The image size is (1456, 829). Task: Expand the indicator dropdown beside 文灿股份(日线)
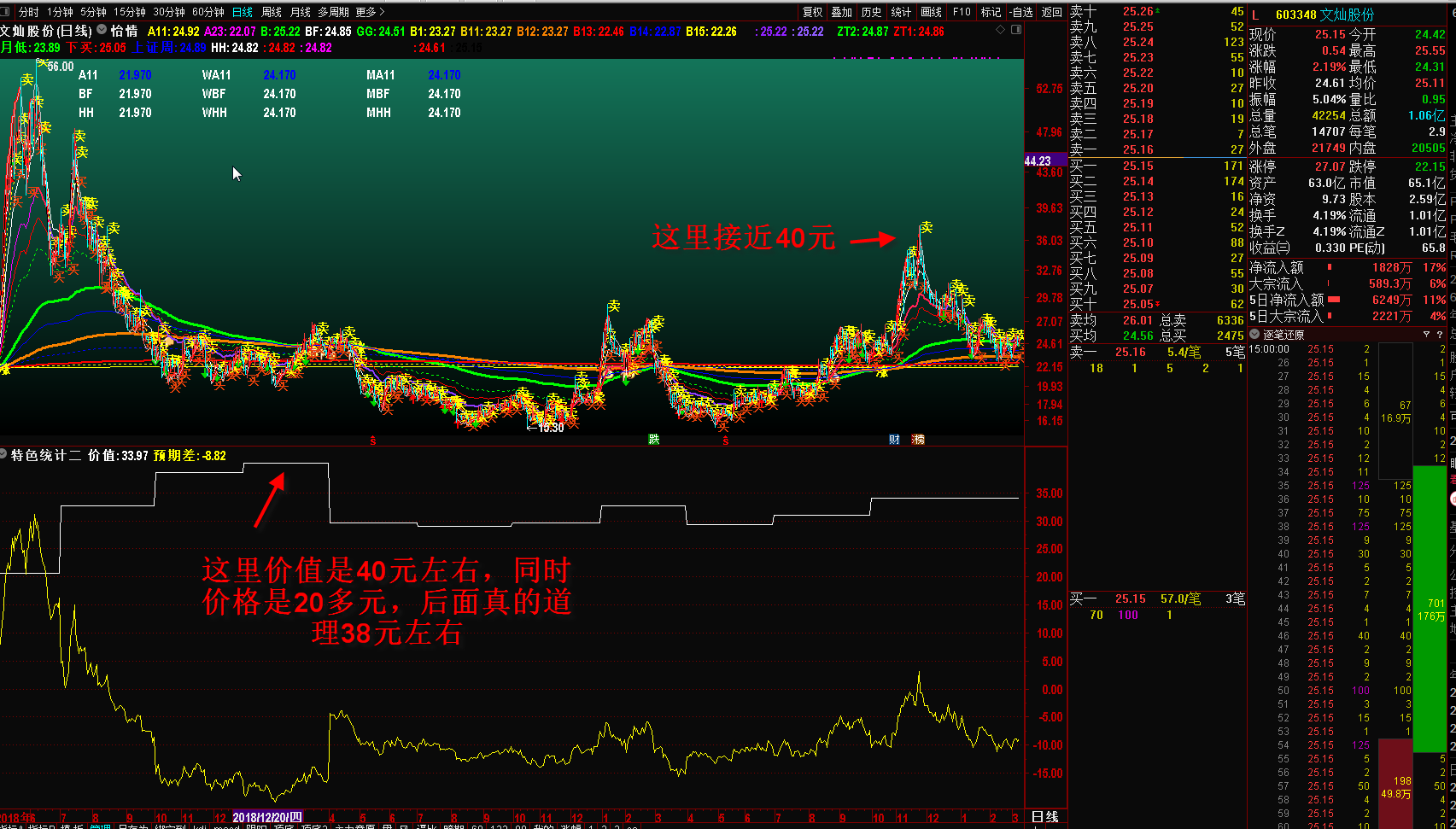click(x=102, y=30)
